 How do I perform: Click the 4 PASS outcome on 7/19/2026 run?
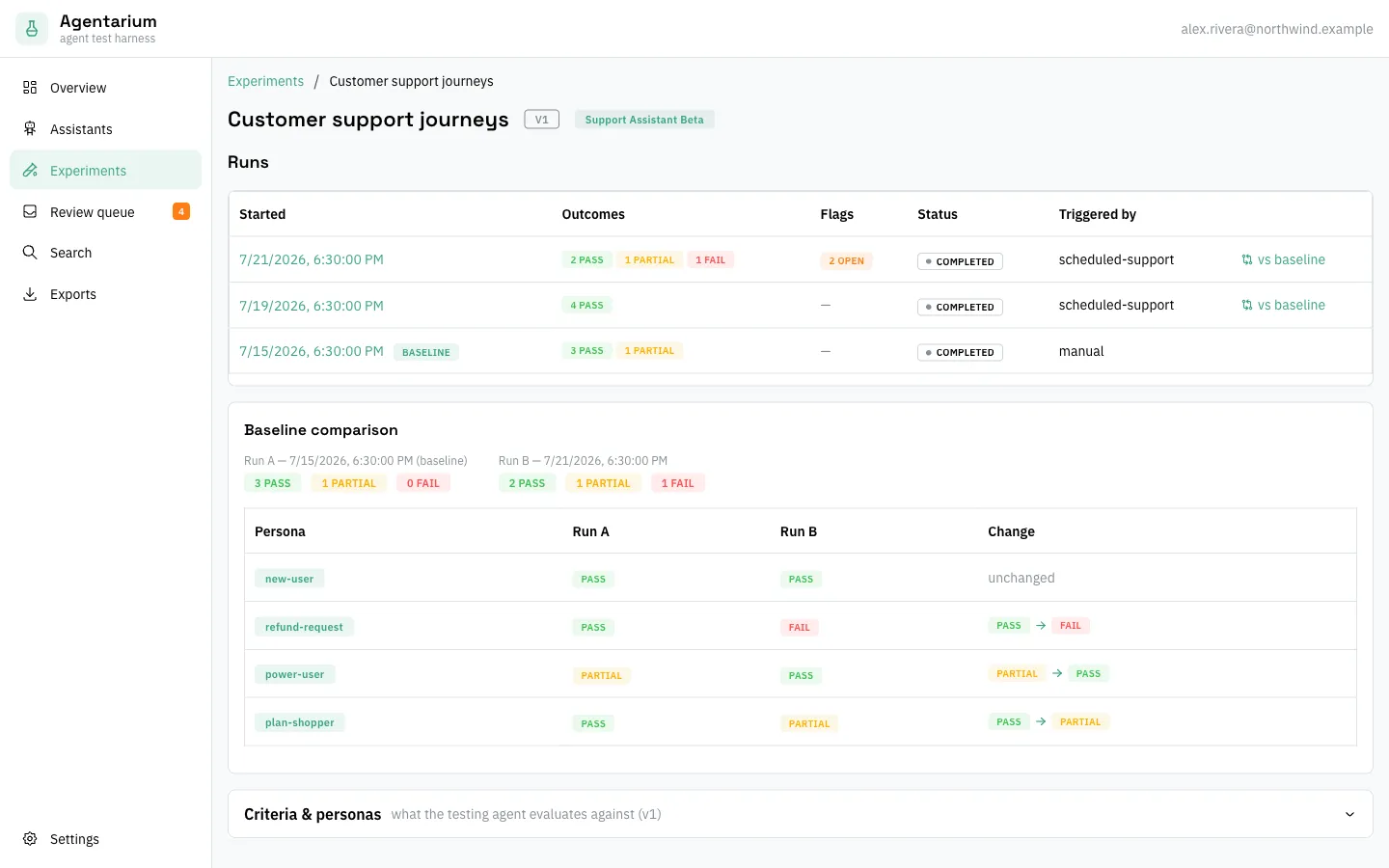[586, 305]
